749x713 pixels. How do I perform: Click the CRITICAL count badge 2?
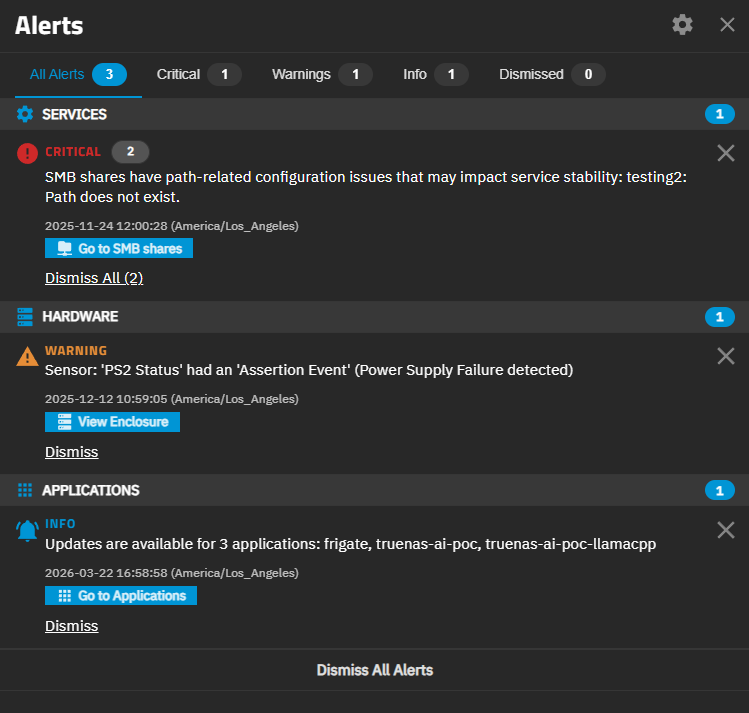click(130, 152)
